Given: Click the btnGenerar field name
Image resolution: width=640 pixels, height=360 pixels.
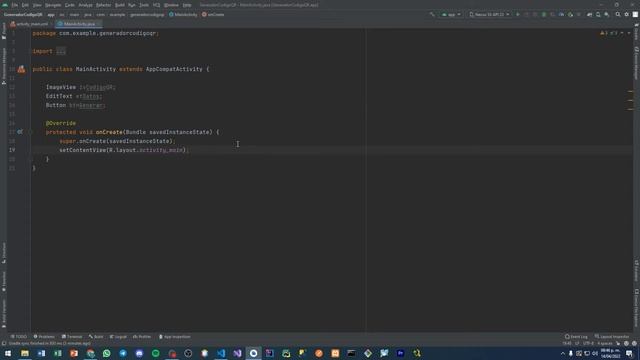Looking at the screenshot, I should tap(87, 105).
